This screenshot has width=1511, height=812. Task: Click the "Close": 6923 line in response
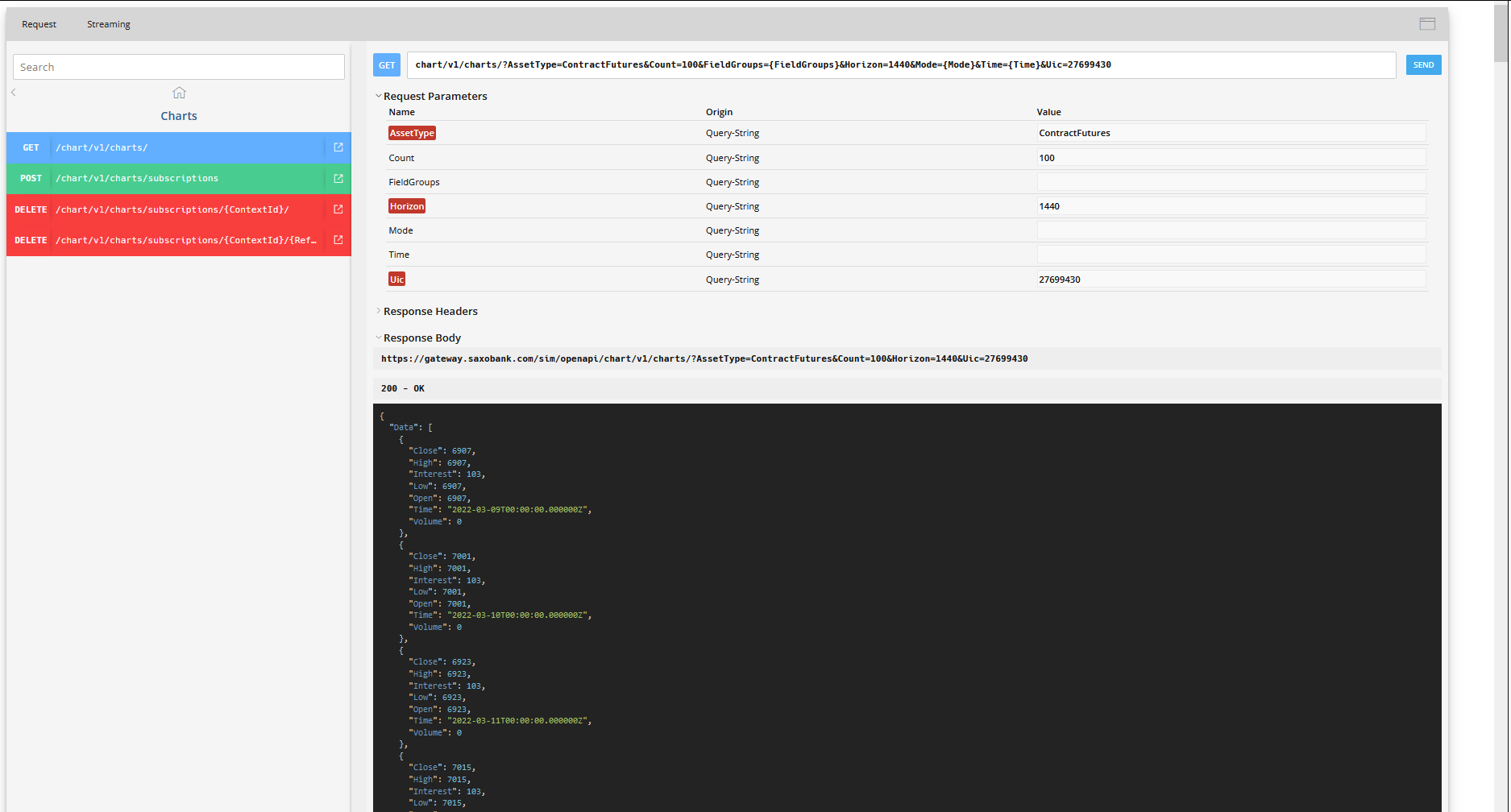(x=442, y=662)
